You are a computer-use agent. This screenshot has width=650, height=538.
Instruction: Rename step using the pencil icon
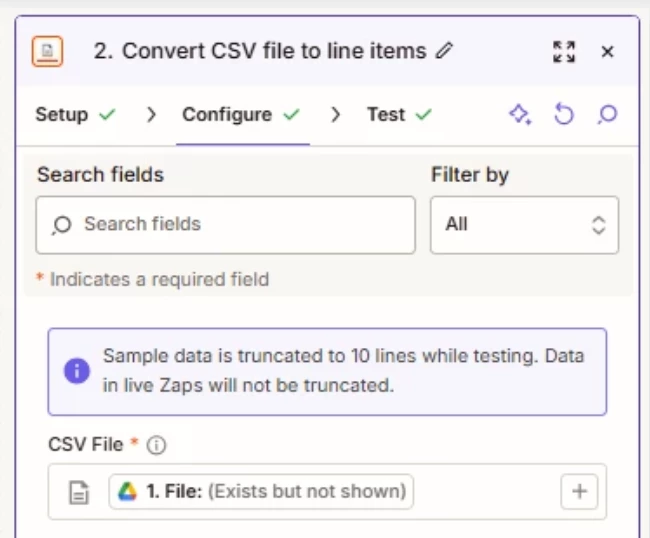point(444,51)
